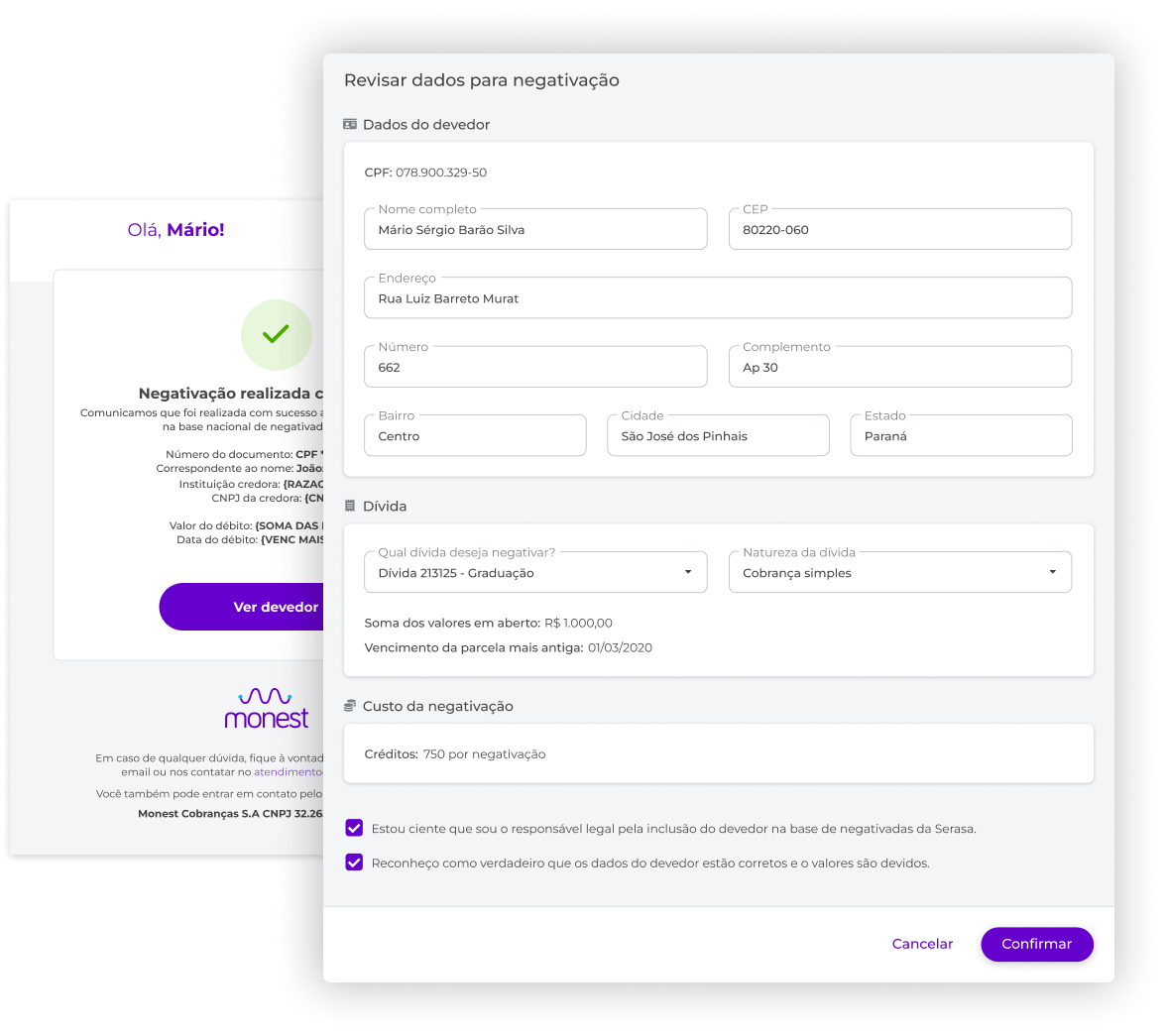Click the ID card icon beside Dados do devedor

pyautogui.click(x=349, y=125)
